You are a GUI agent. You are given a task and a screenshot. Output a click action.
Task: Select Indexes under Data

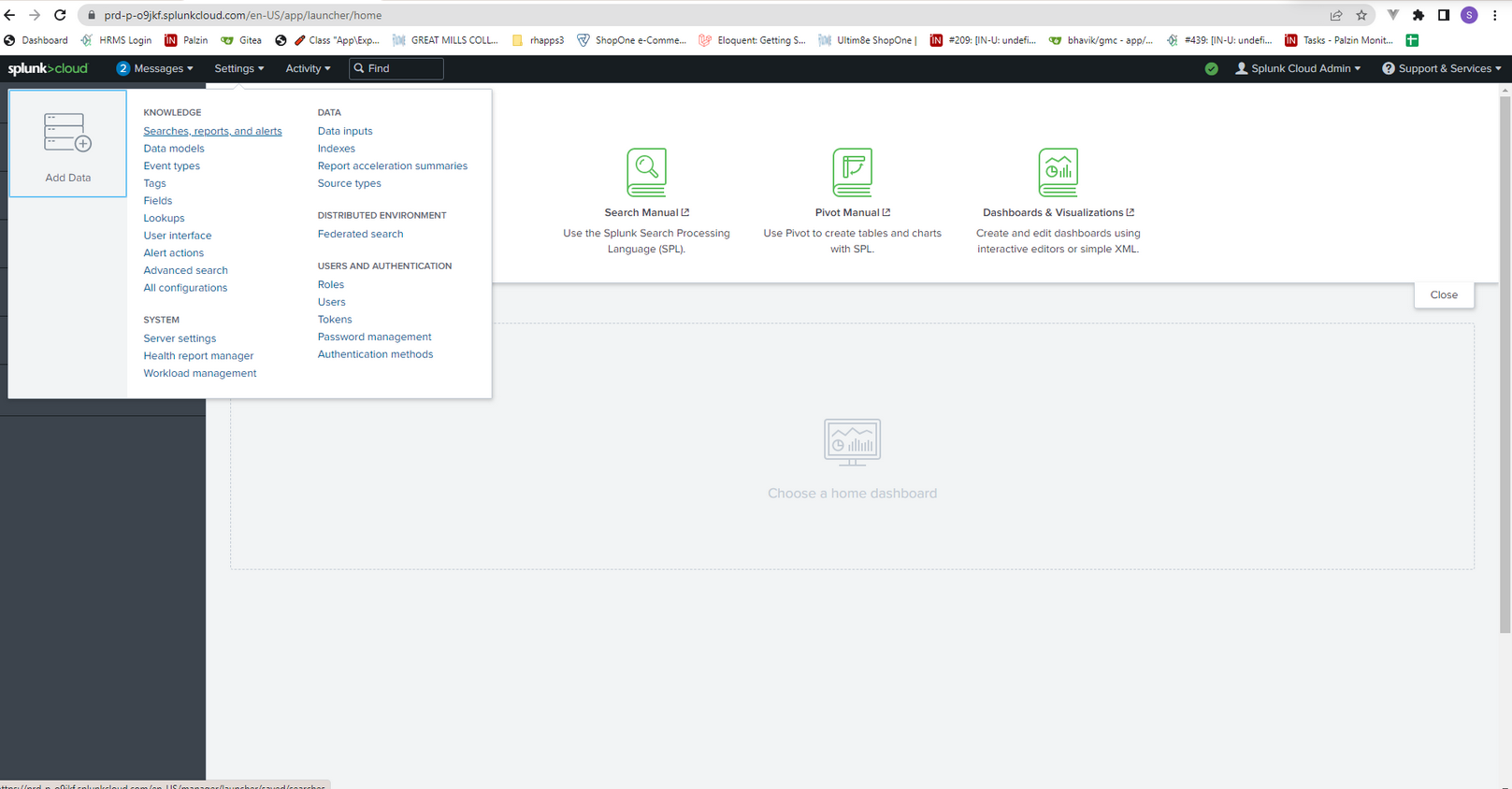tap(336, 149)
